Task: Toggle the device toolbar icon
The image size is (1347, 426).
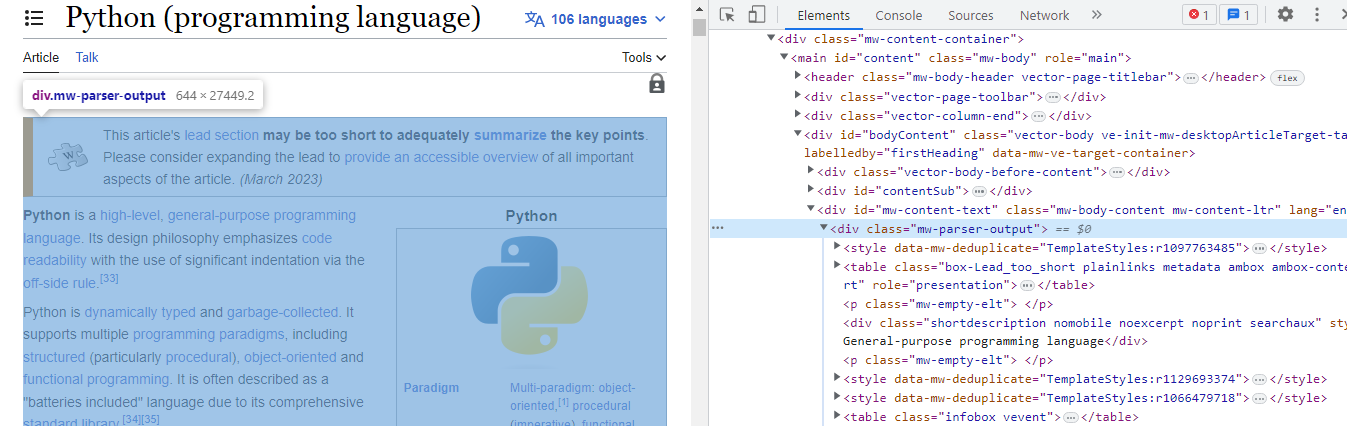Action: pos(756,14)
